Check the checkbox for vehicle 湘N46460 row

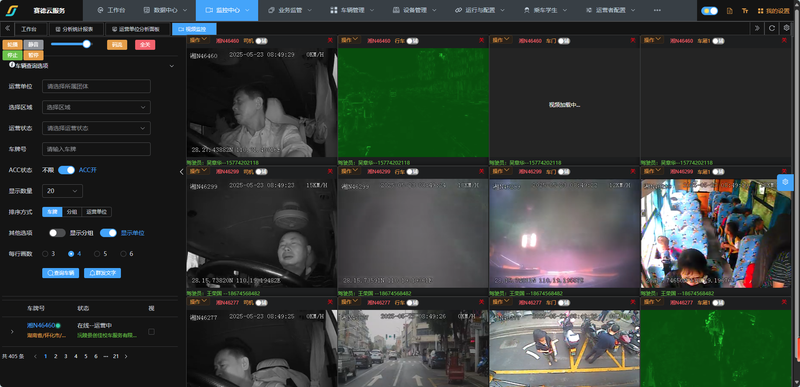(x=151, y=331)
